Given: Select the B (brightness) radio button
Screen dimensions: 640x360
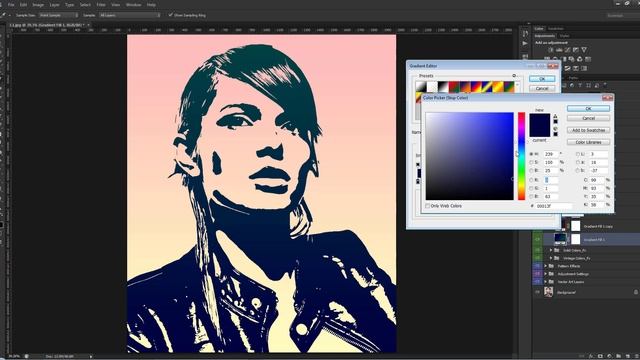Looking at the screenshot, I should point(531,170).
